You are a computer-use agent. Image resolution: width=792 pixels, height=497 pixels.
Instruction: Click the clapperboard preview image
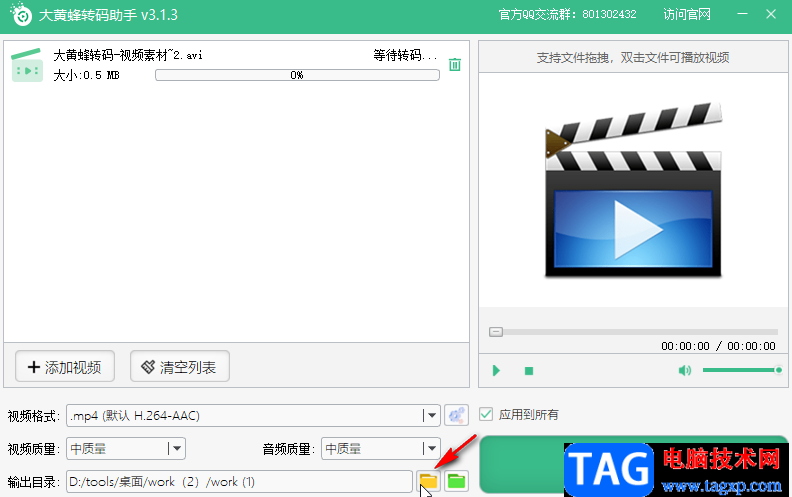coord(633,190)
